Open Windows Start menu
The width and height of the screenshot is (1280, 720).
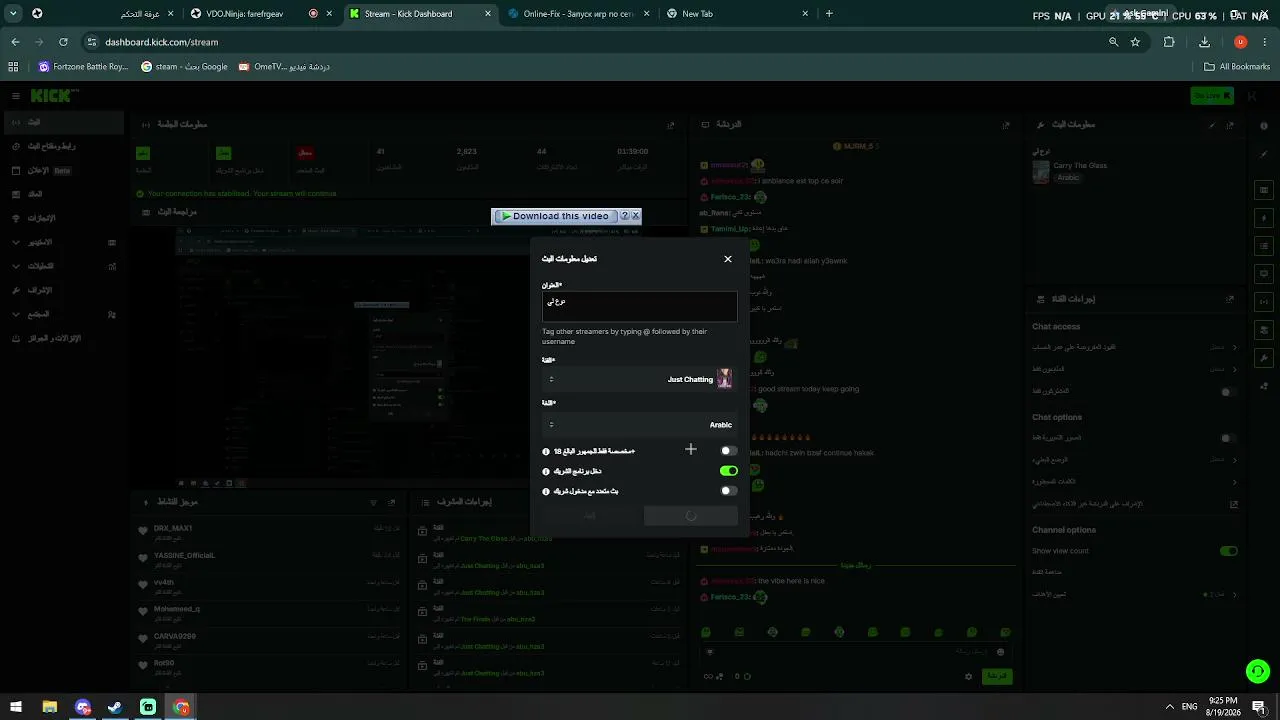click(16, 707)
